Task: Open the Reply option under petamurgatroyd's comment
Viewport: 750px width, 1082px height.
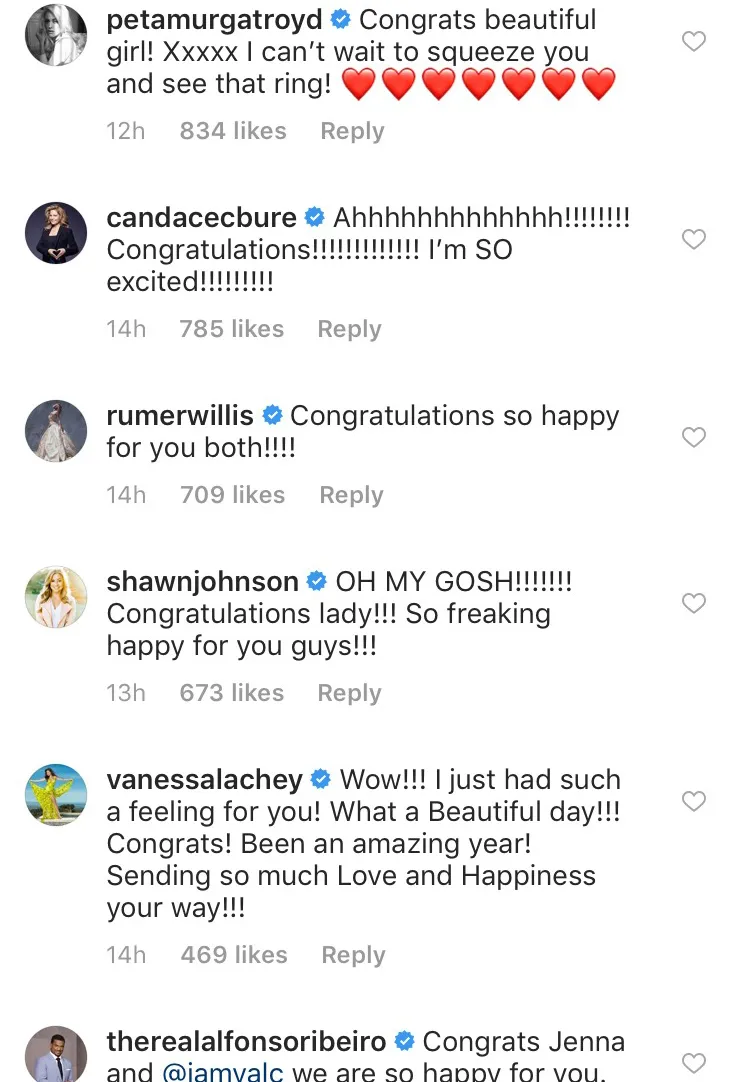Action: pyautogui.click(x=351, y=131)
